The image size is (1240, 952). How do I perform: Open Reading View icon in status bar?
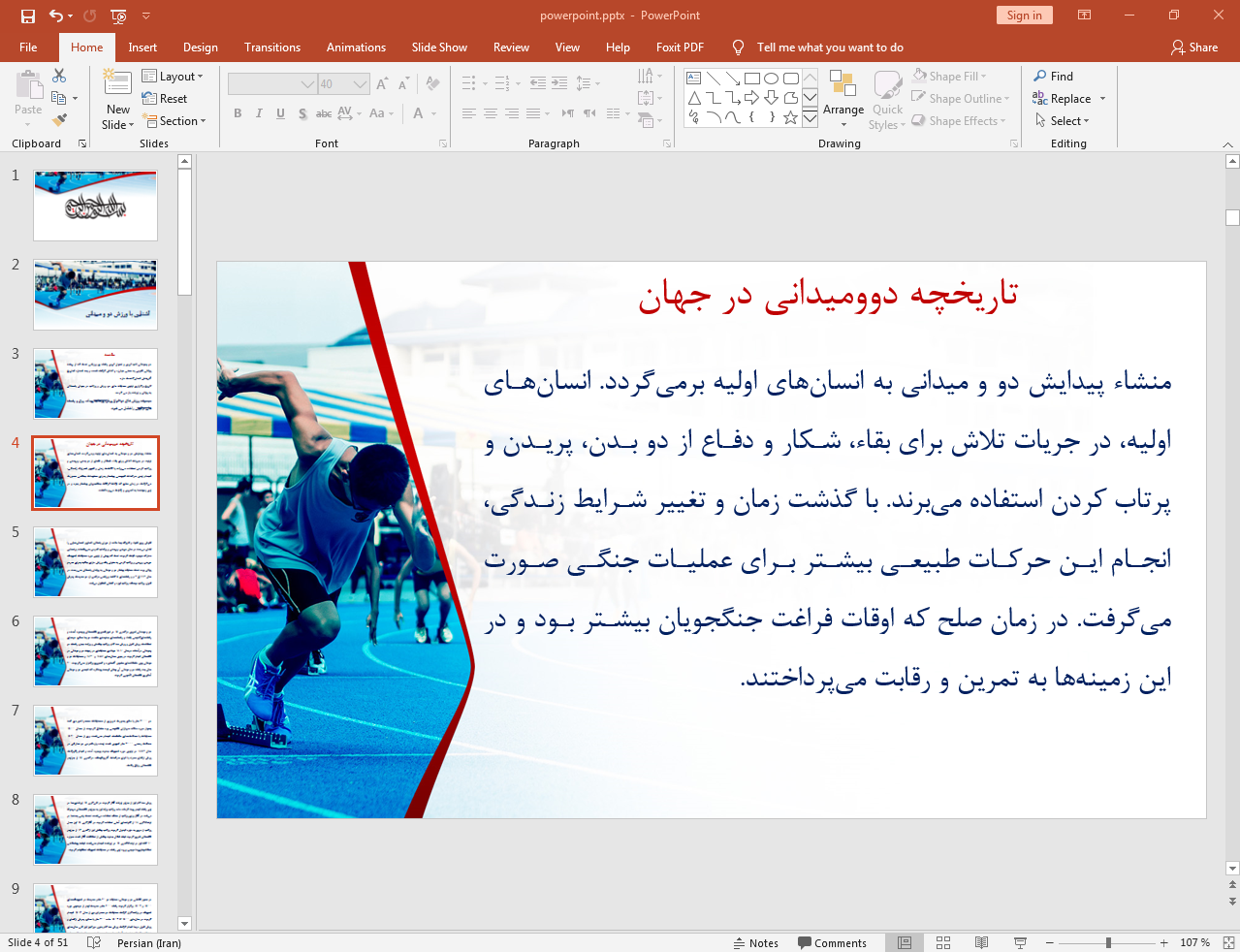(x=981, y=942)
